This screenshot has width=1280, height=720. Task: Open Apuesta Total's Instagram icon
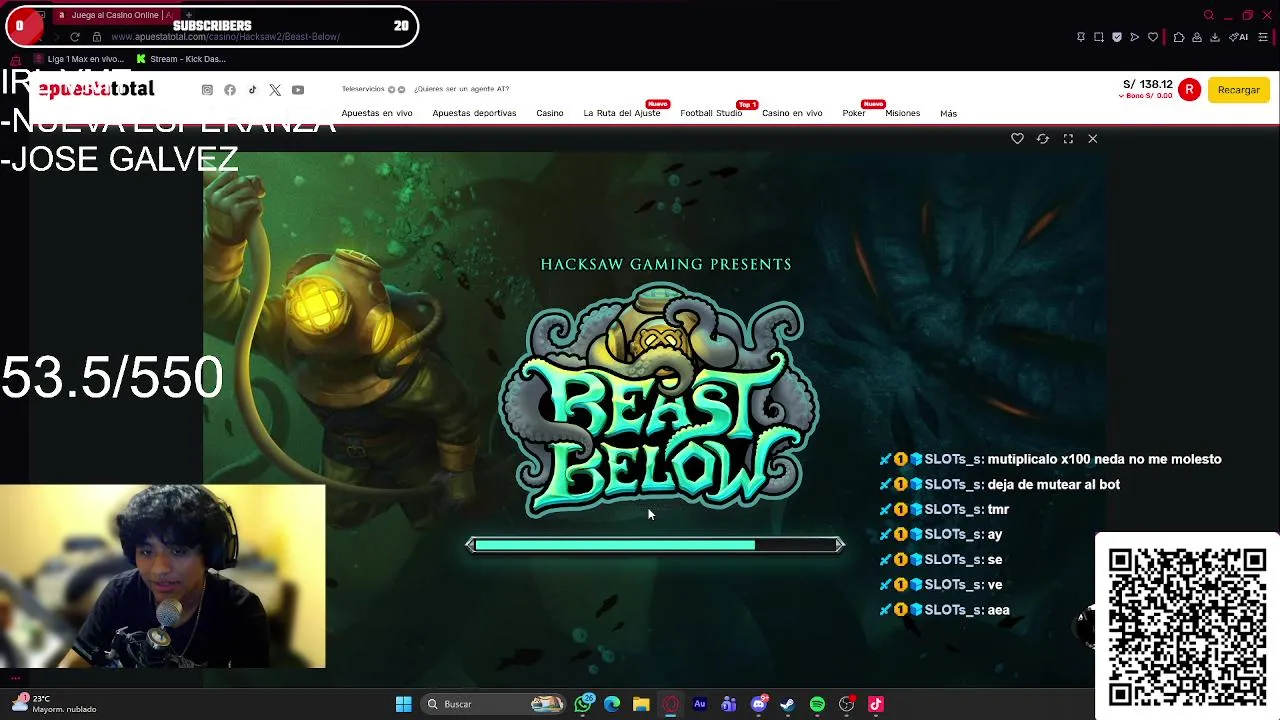(x=207, y=90)
